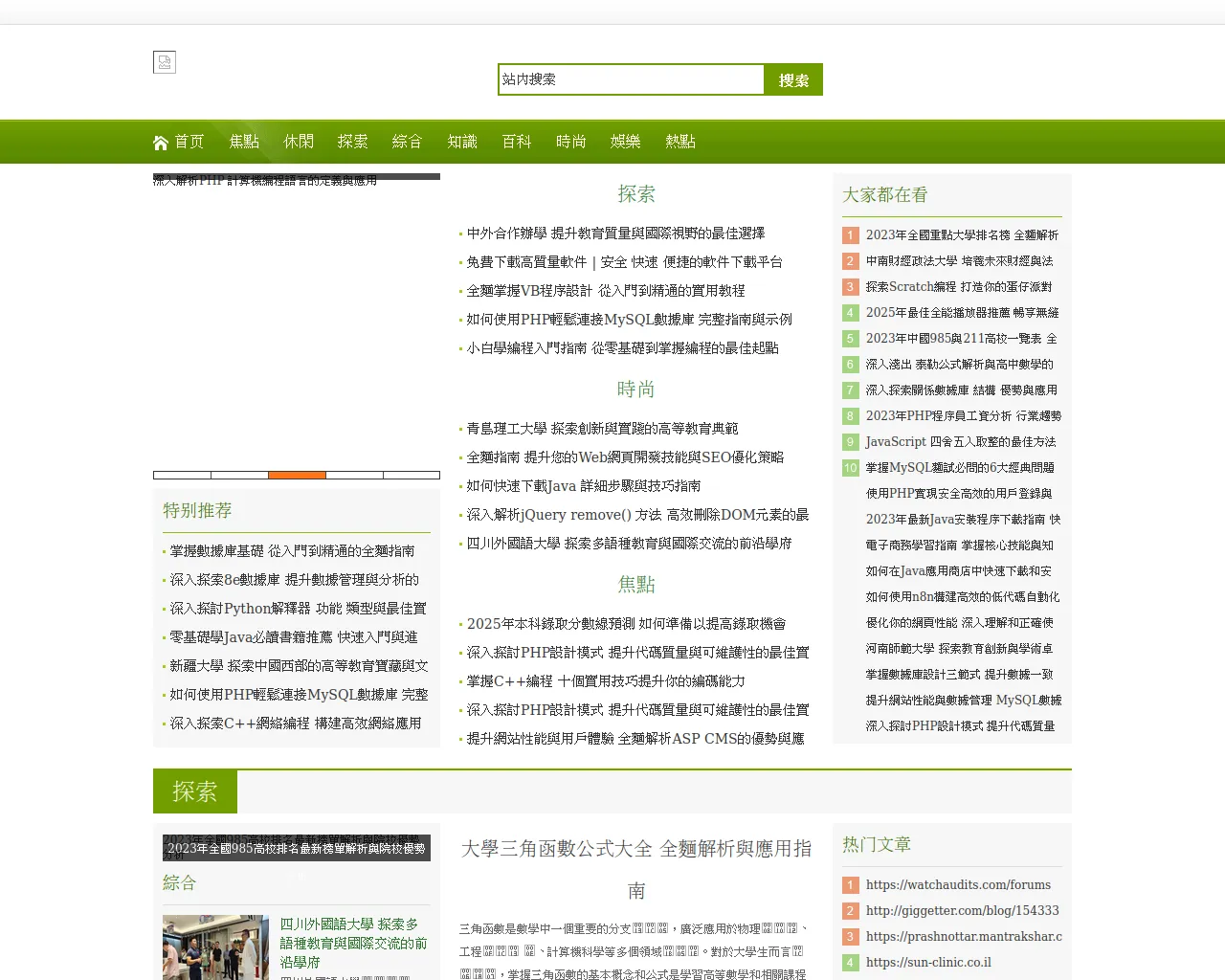Open article "2025年本科錄取分數線預測 如何準備以提高錄取機會"
Viewport: 1225px width, 980px height.
[627, 624]
